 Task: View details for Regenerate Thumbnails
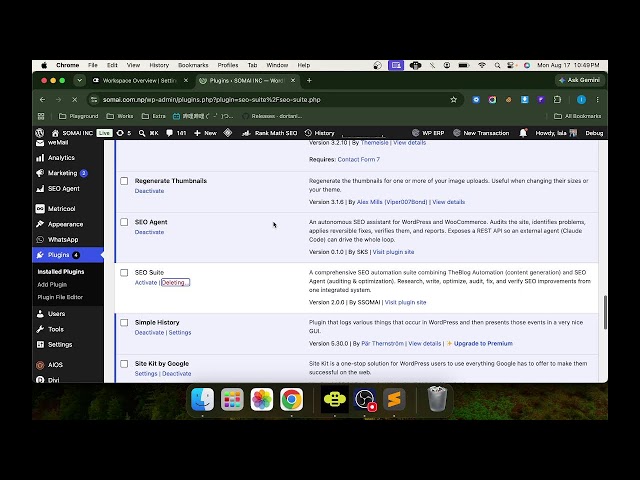pyautogui.click(x=448, y=202)
